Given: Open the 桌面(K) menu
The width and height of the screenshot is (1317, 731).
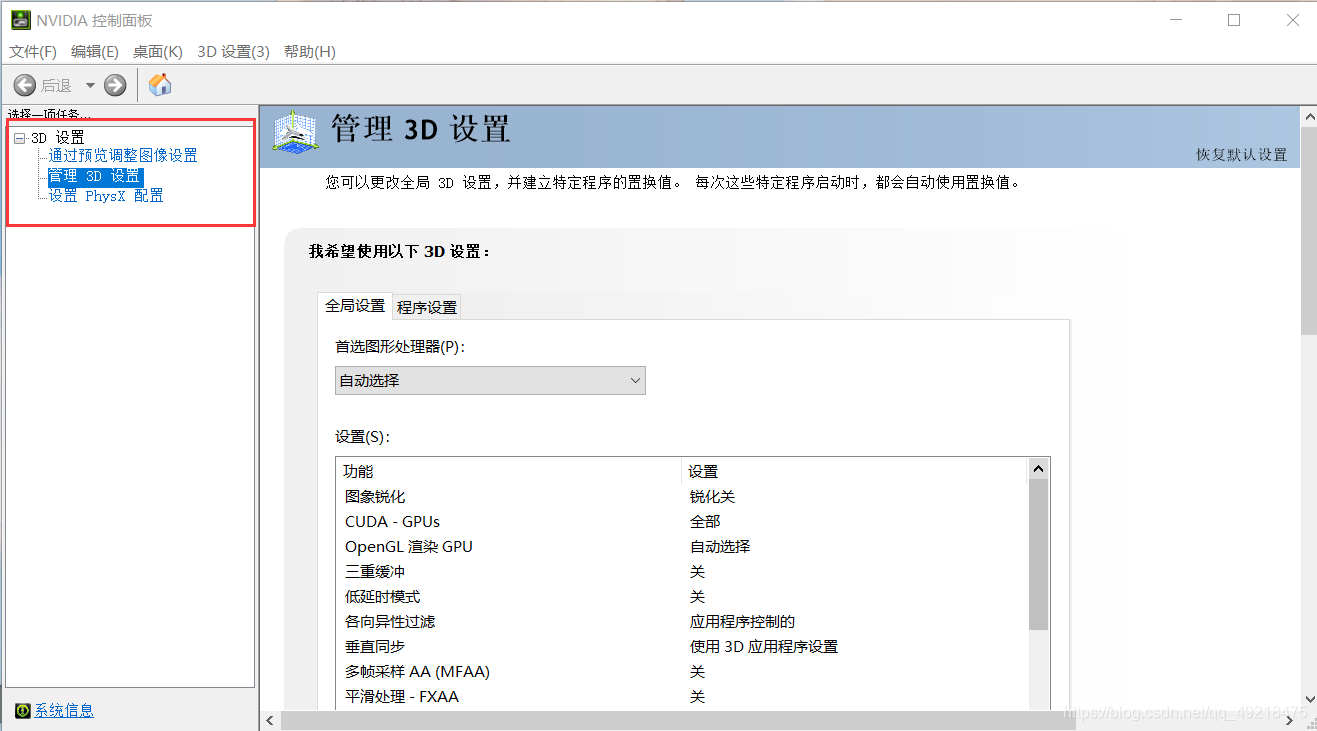Looking at the screenshot, I should pos(158,51).
